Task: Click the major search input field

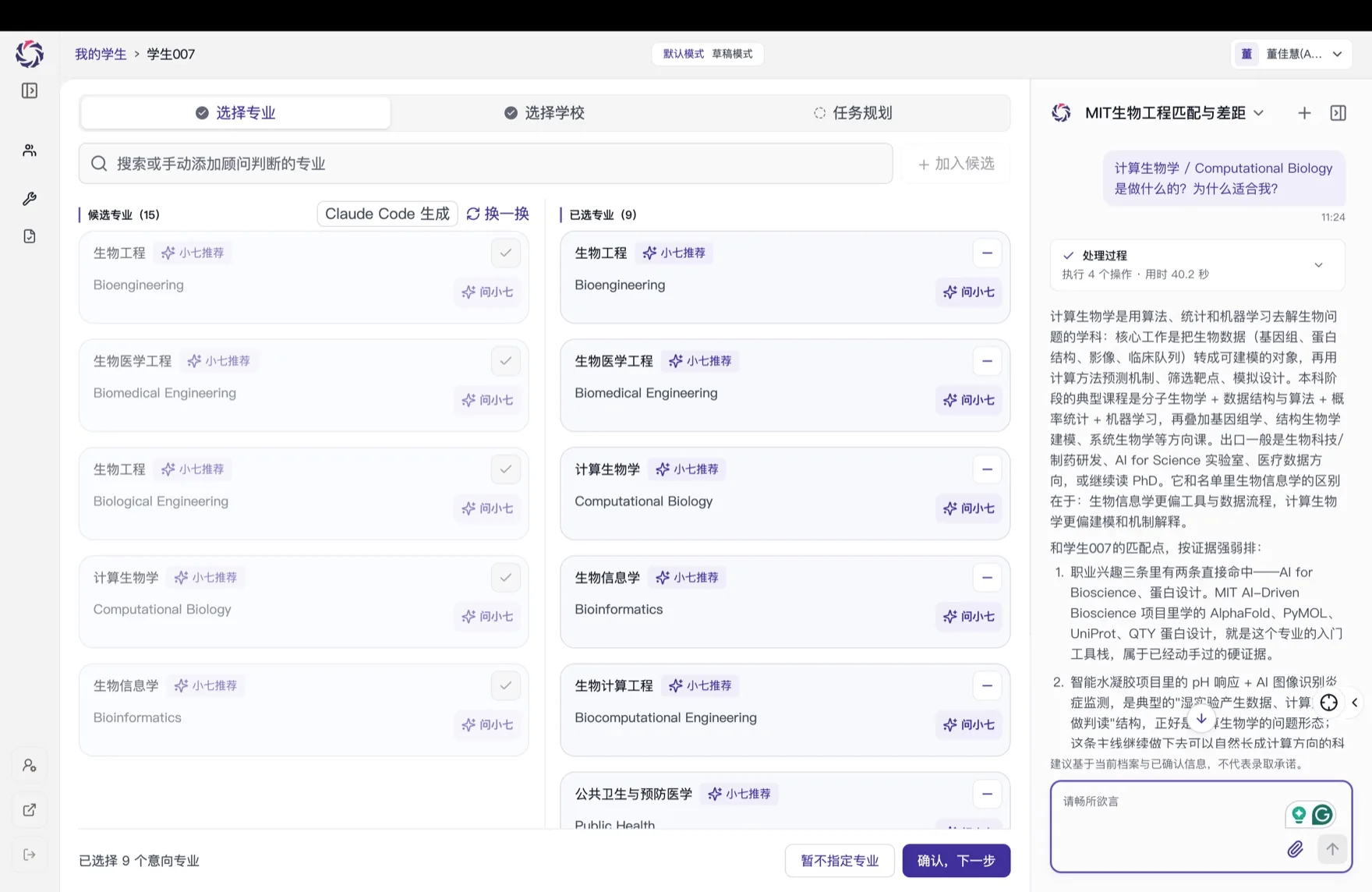Action: point(486,164)
